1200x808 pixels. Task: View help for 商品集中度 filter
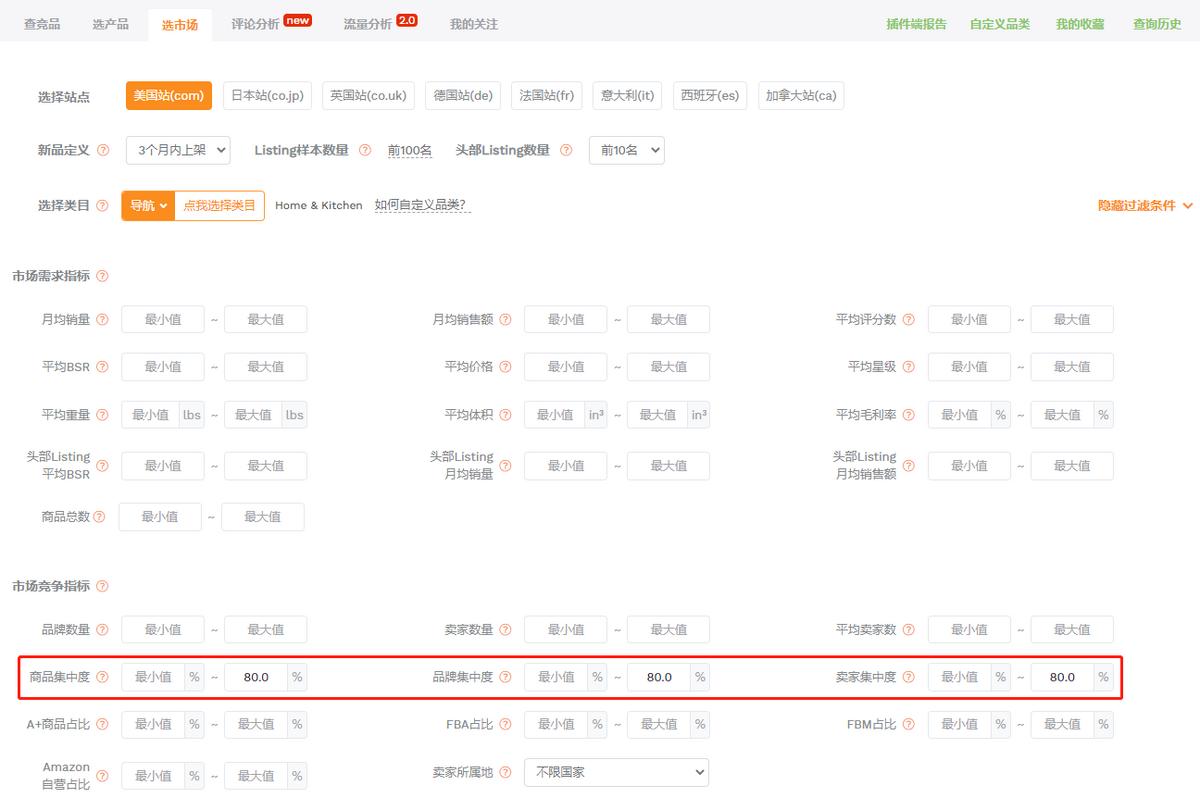coord(103,677)
